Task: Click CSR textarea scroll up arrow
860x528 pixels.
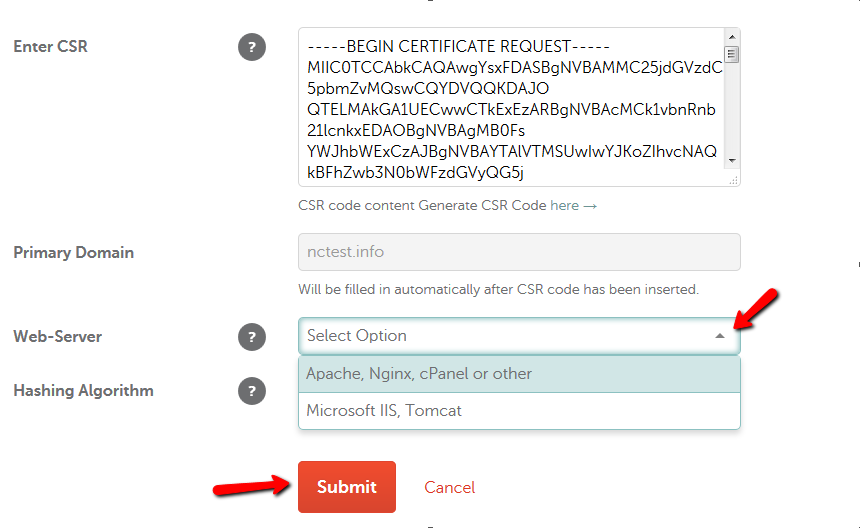Action: coord(732,37)
